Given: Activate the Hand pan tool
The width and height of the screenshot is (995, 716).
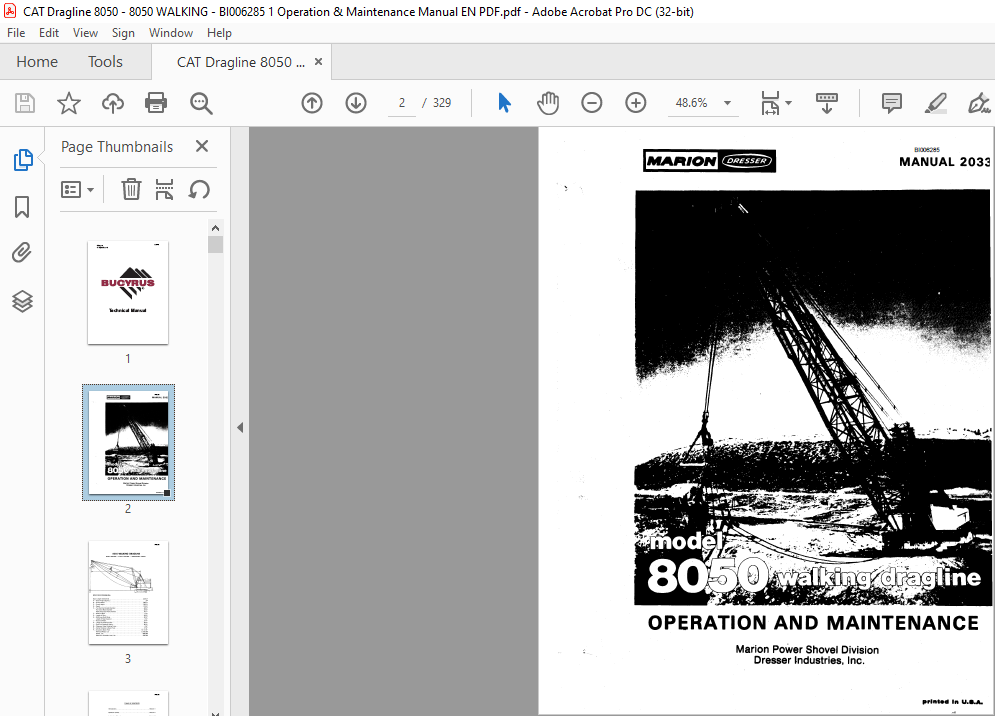Looking at the screenshot, I should 548,103.
